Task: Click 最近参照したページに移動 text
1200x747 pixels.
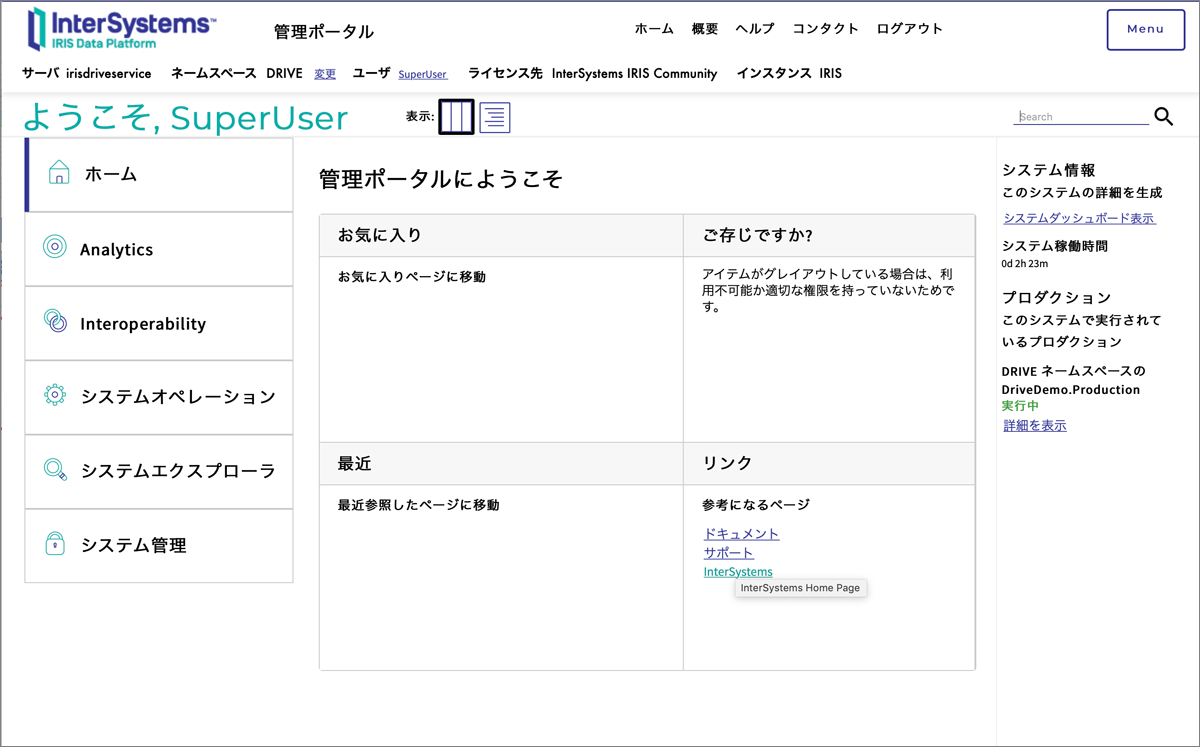Action: (x=418, y=505)
